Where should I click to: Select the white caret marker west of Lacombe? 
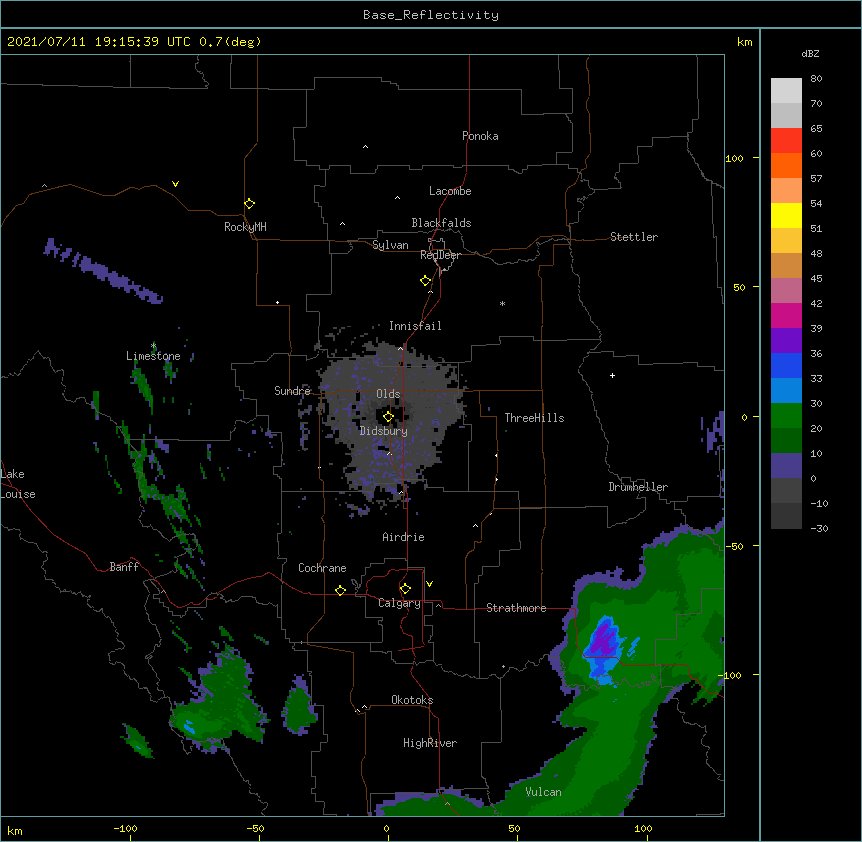tap(397, 198)
